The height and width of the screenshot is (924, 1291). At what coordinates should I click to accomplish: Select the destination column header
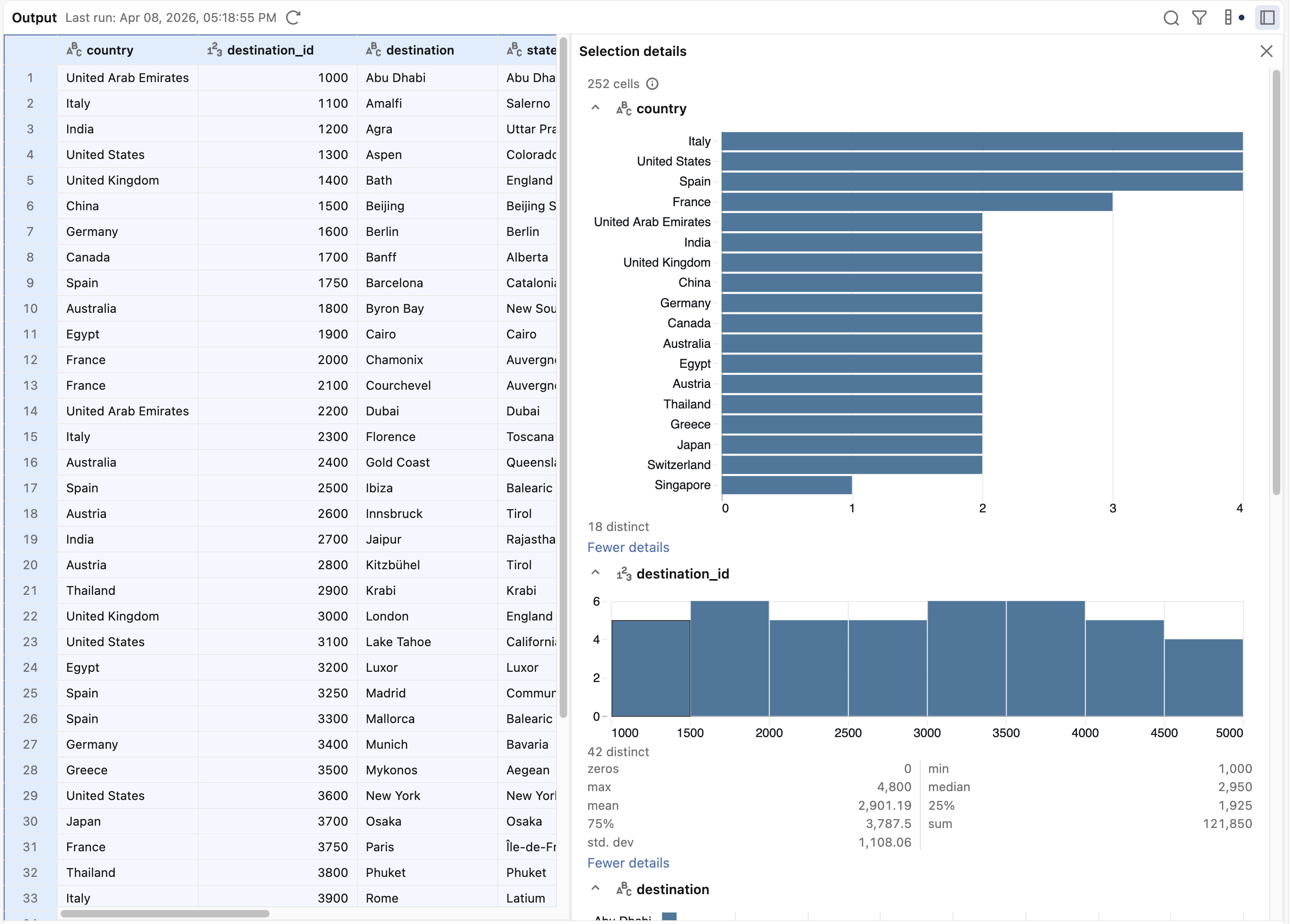tap(419, 50)
